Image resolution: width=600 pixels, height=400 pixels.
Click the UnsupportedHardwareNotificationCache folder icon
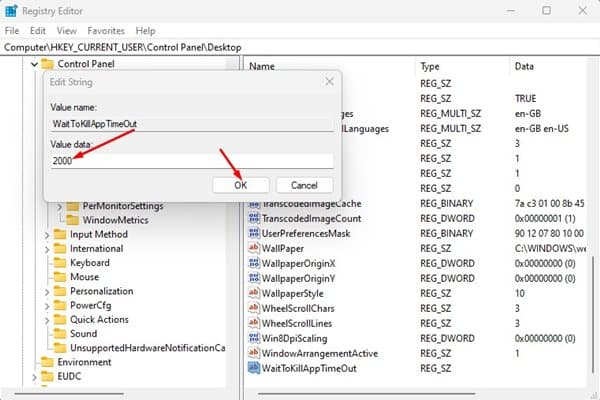pyautogui.click(x=60, y=348)
